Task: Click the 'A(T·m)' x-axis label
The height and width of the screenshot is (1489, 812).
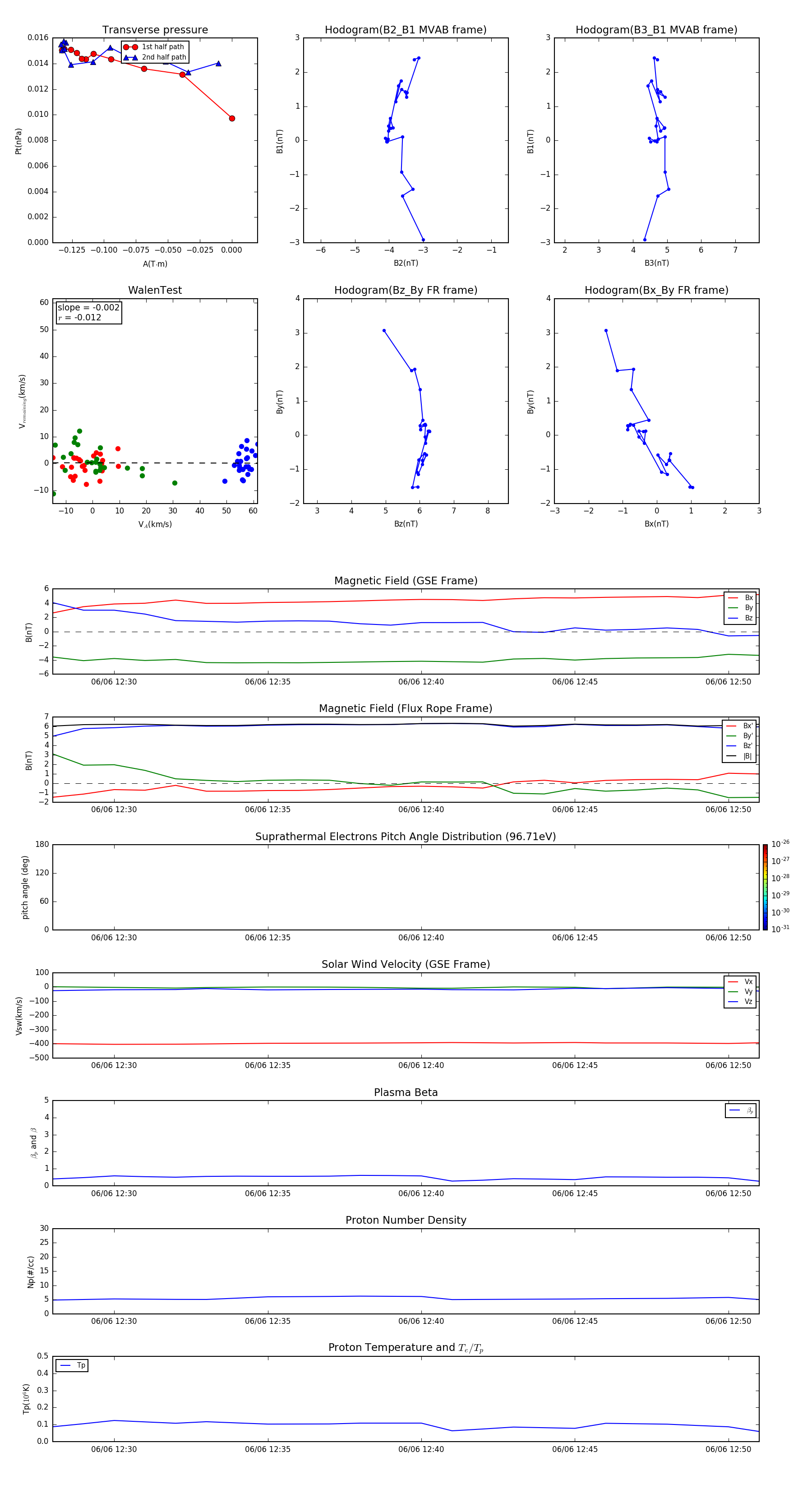Action: [x=155, y=264]
